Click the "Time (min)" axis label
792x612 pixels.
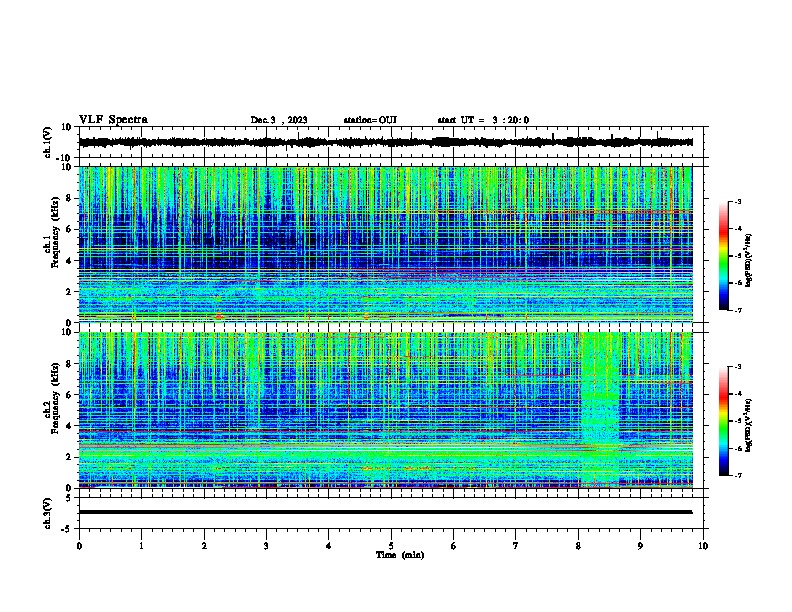pos(400,555)
